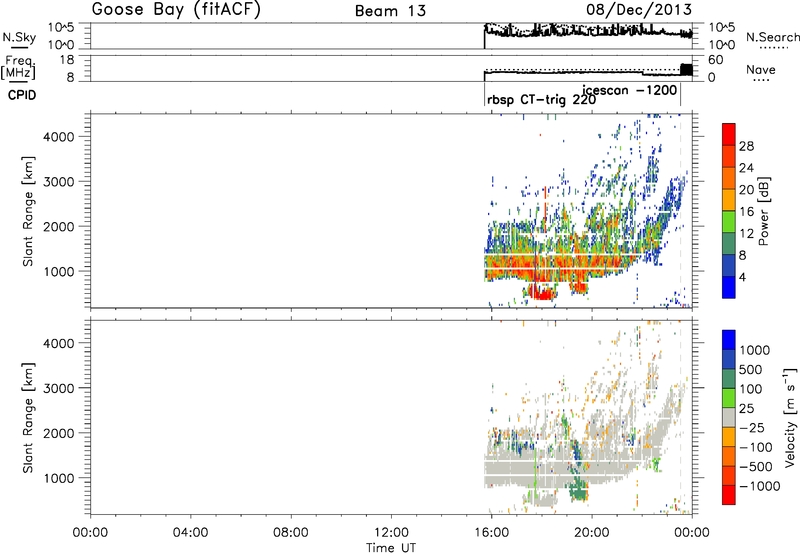Click the 'Velocity [m s-1]' colorbar title
This screenshot has width=800, height=554.
(790, 417)
